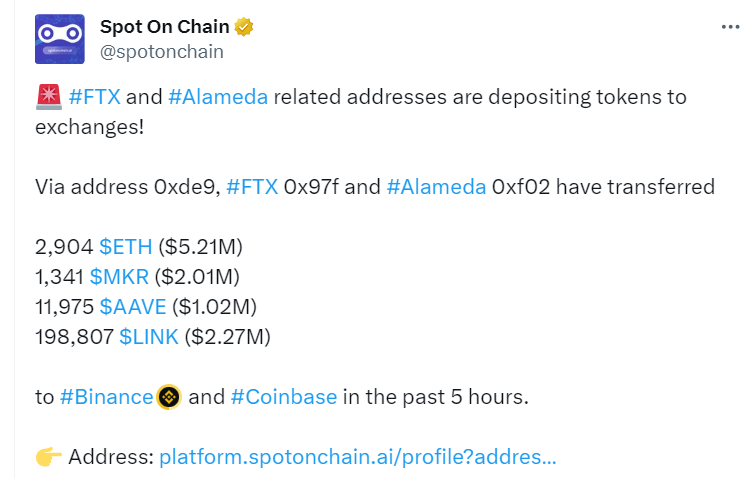Click the tweet text about depositing tokens
This screenshot has height=479, width=750.
(361, 111)
